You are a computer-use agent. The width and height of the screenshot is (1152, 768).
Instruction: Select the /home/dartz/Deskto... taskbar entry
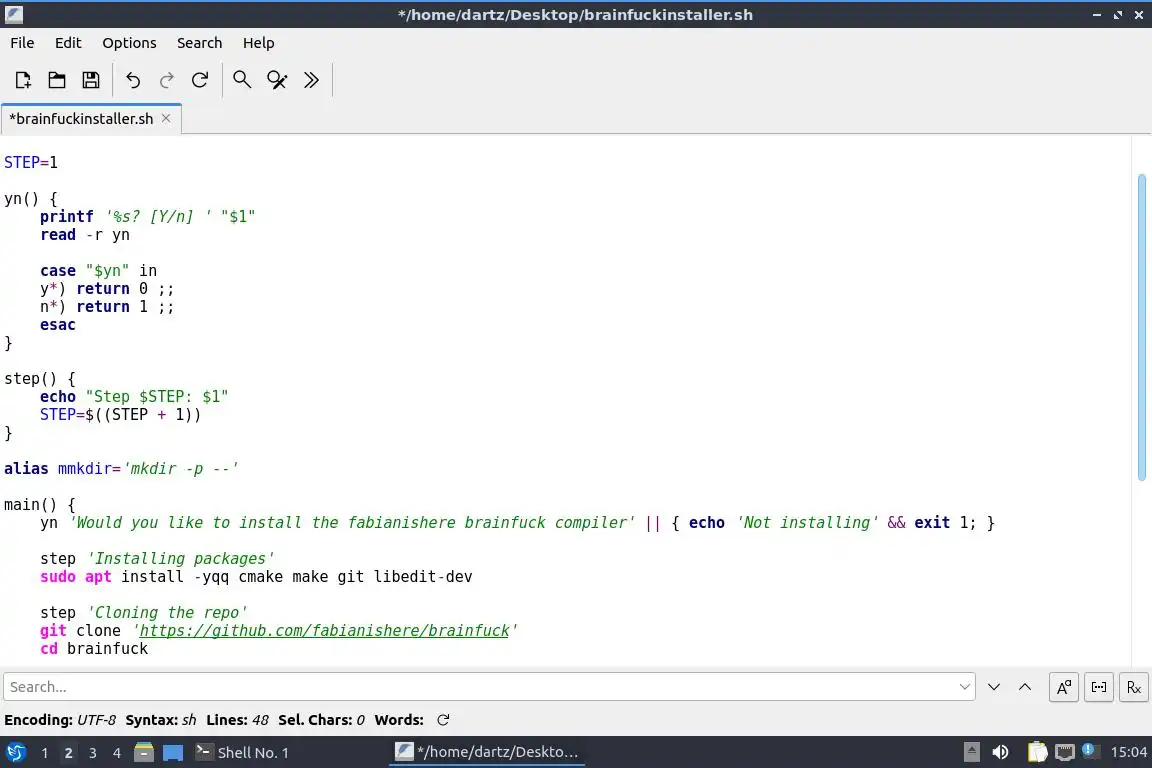pyautogui.click(x=486, y=753)
